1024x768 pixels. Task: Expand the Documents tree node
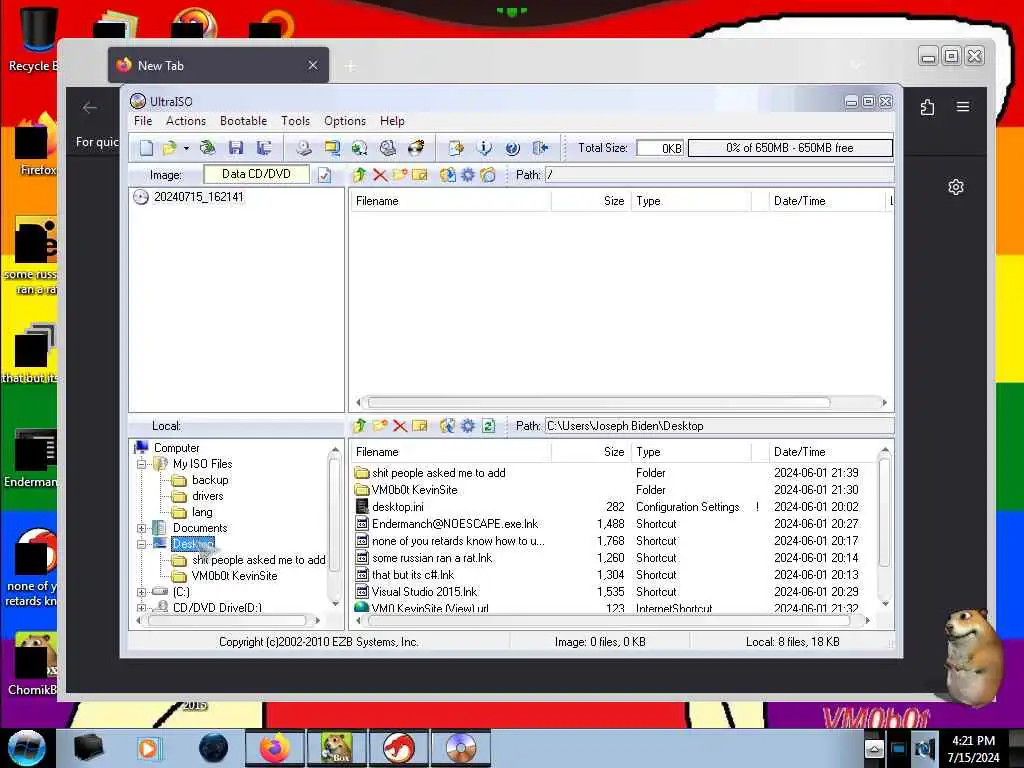[141, 528]
